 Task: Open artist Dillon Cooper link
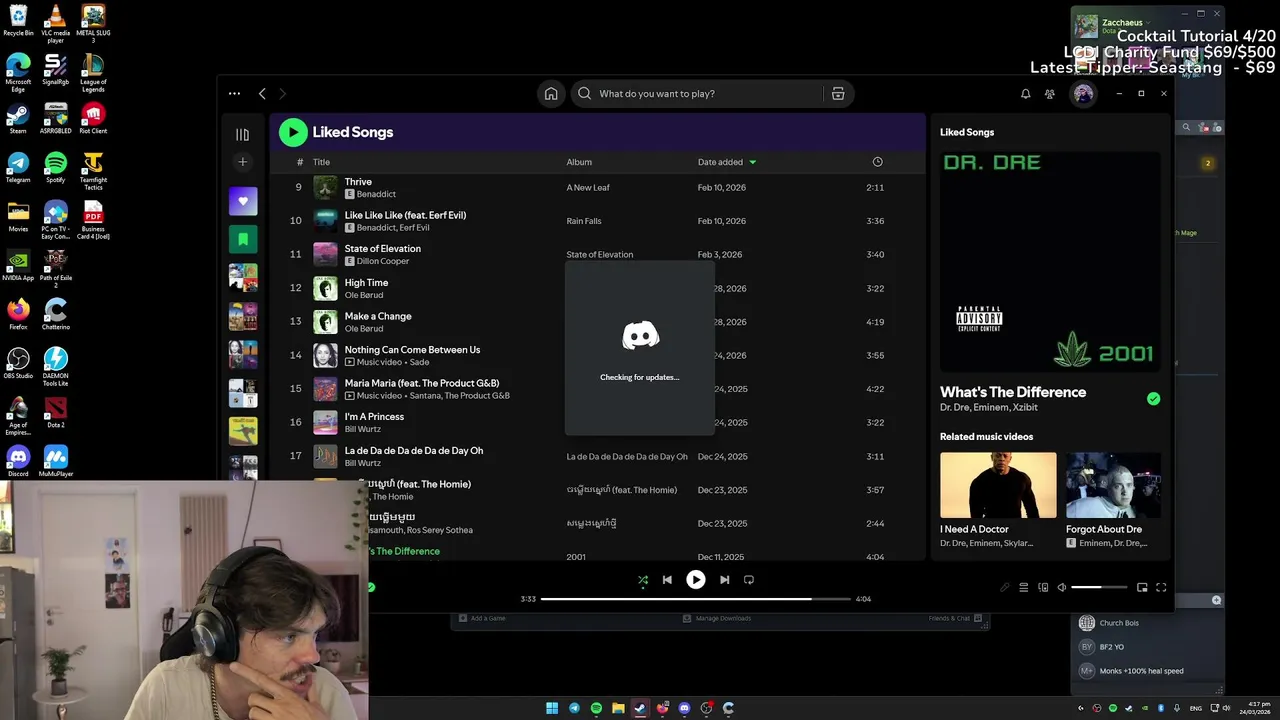click(x=383, y=261)
